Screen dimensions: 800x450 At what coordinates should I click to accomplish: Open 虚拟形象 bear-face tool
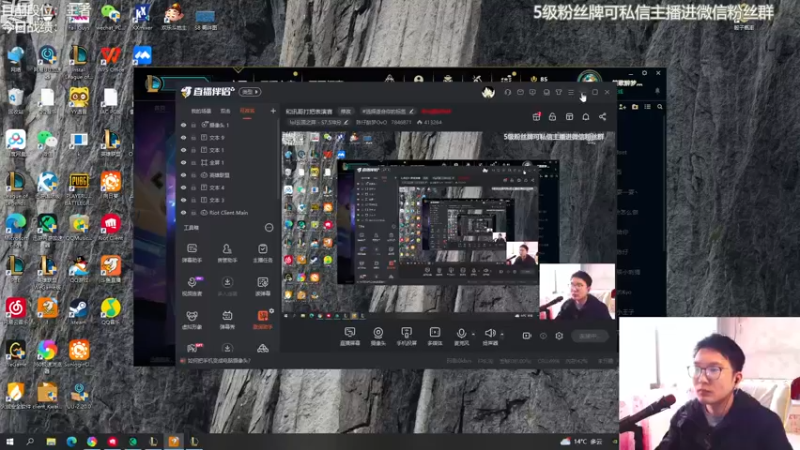192,320
